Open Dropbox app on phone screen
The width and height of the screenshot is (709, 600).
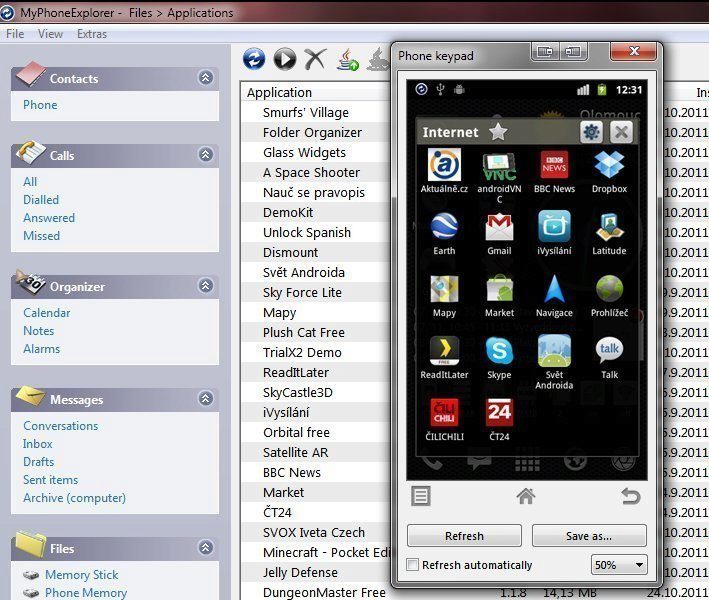[609, 169]
